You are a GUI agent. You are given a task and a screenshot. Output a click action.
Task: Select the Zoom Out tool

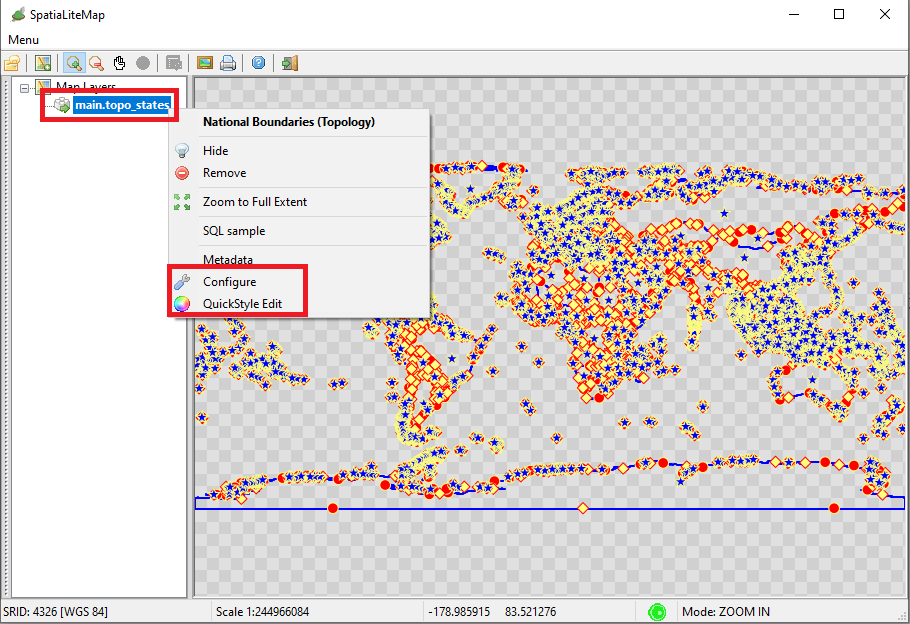coord(96,63)
